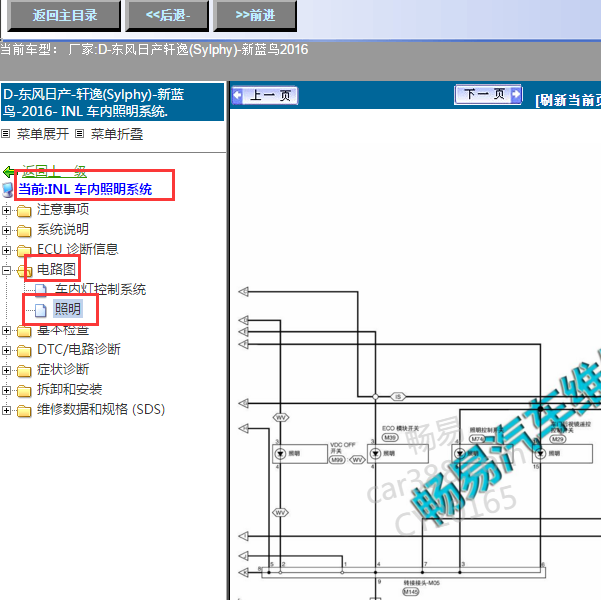This screenshot has width=601, height=600.
Task: Click the 返回主目录 button
Action: click(x=64, y=16)
